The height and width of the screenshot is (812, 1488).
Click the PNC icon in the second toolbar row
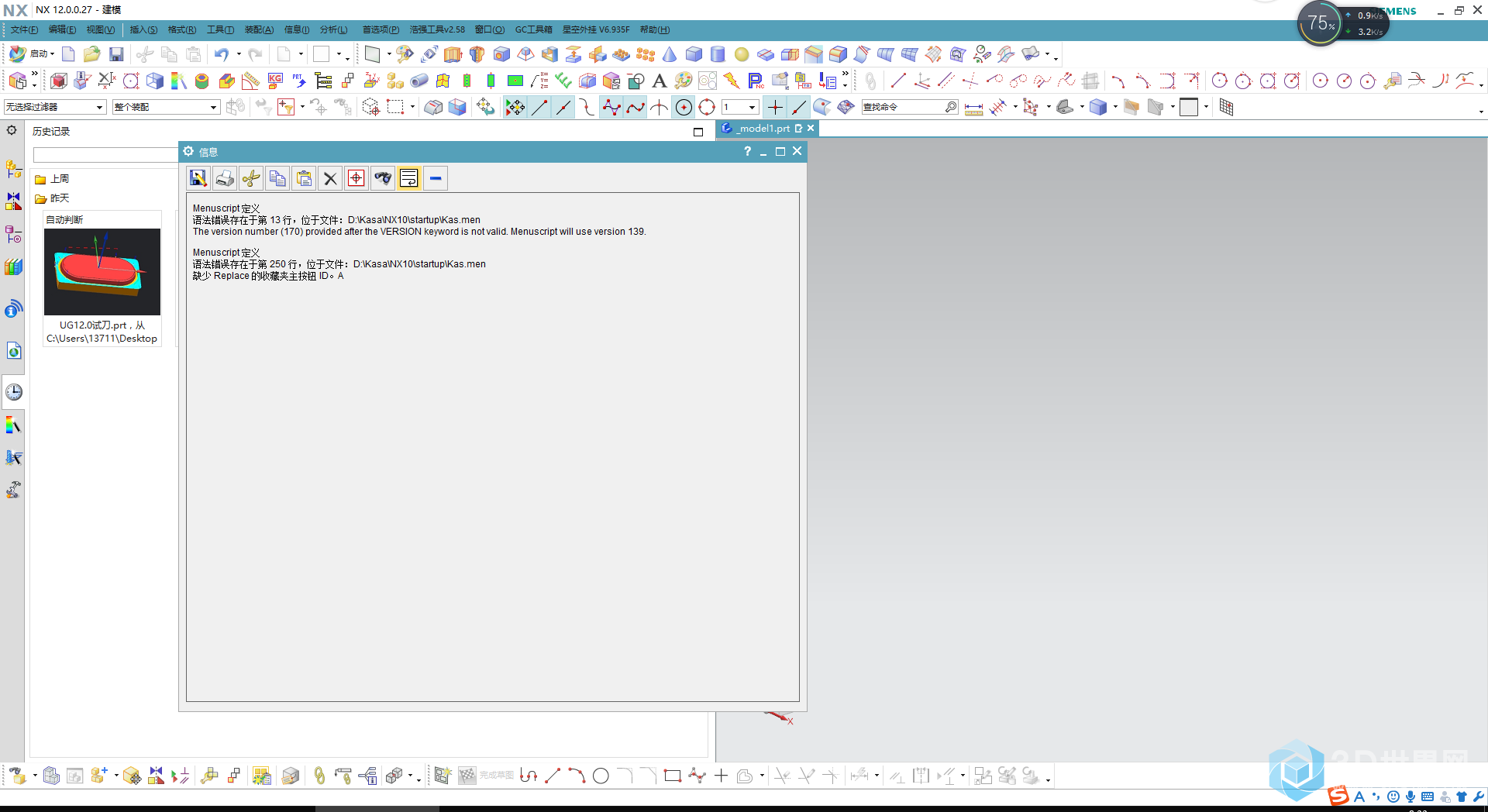(x=756, y=81)
